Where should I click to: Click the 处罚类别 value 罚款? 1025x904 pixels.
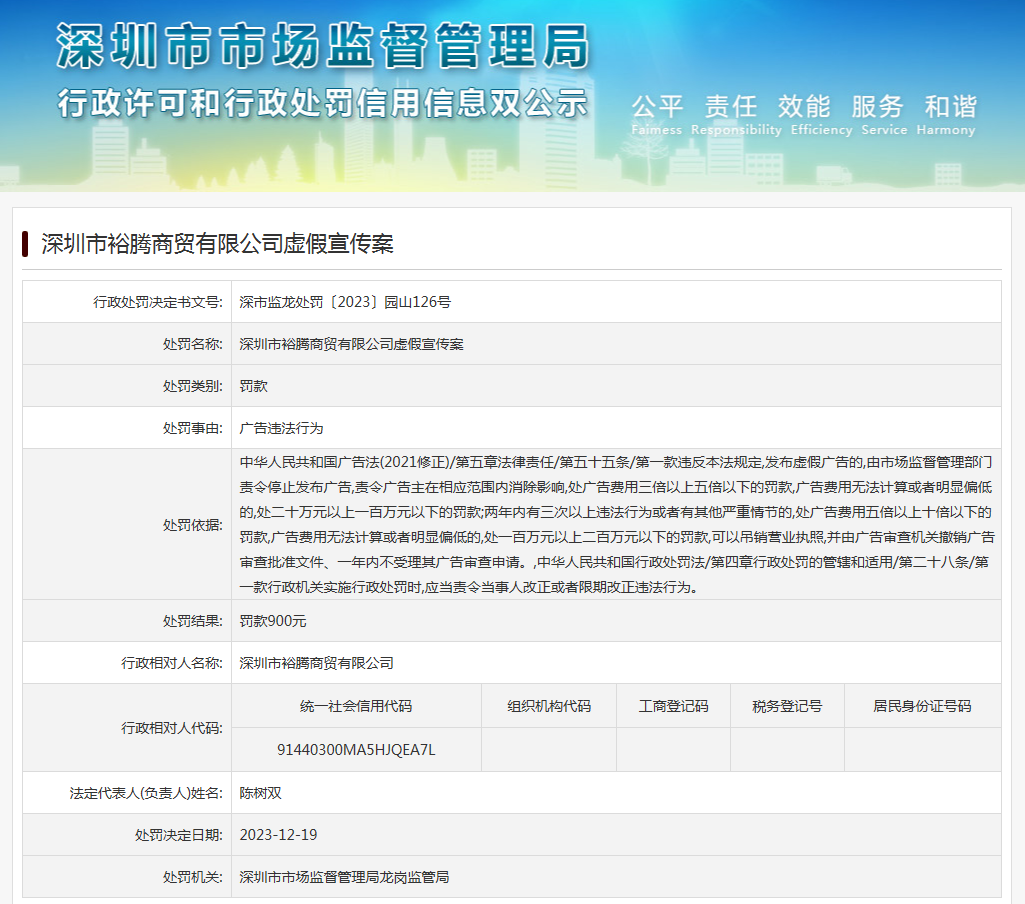tap(253, 386)
